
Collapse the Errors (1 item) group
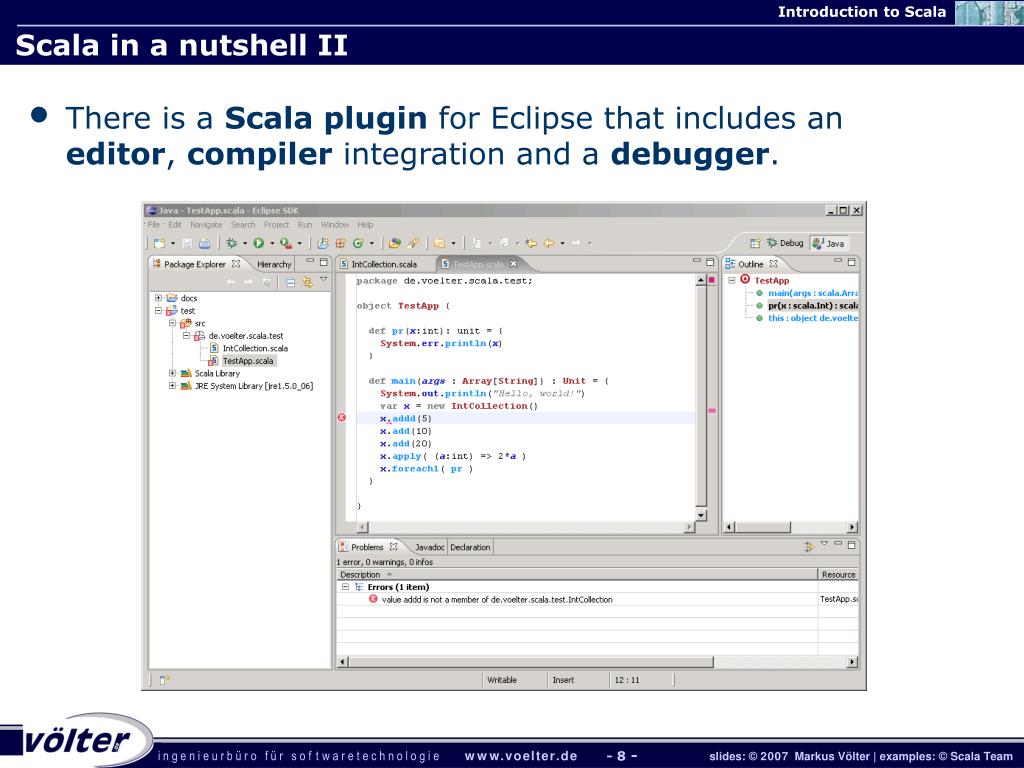tap(345, 587)
